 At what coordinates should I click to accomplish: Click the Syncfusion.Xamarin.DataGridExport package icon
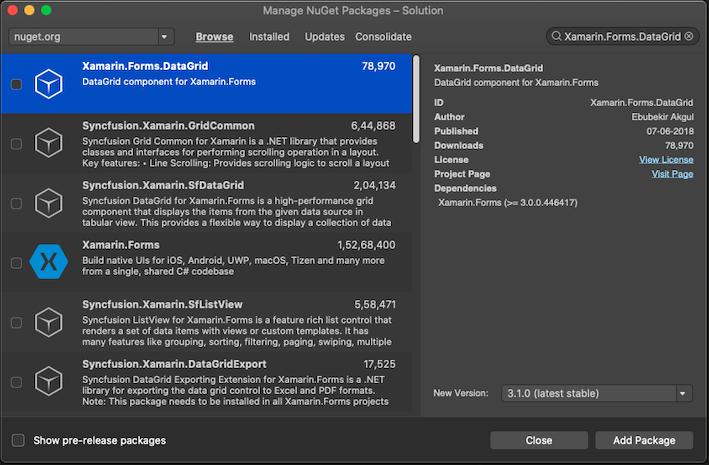pos(48,382)
